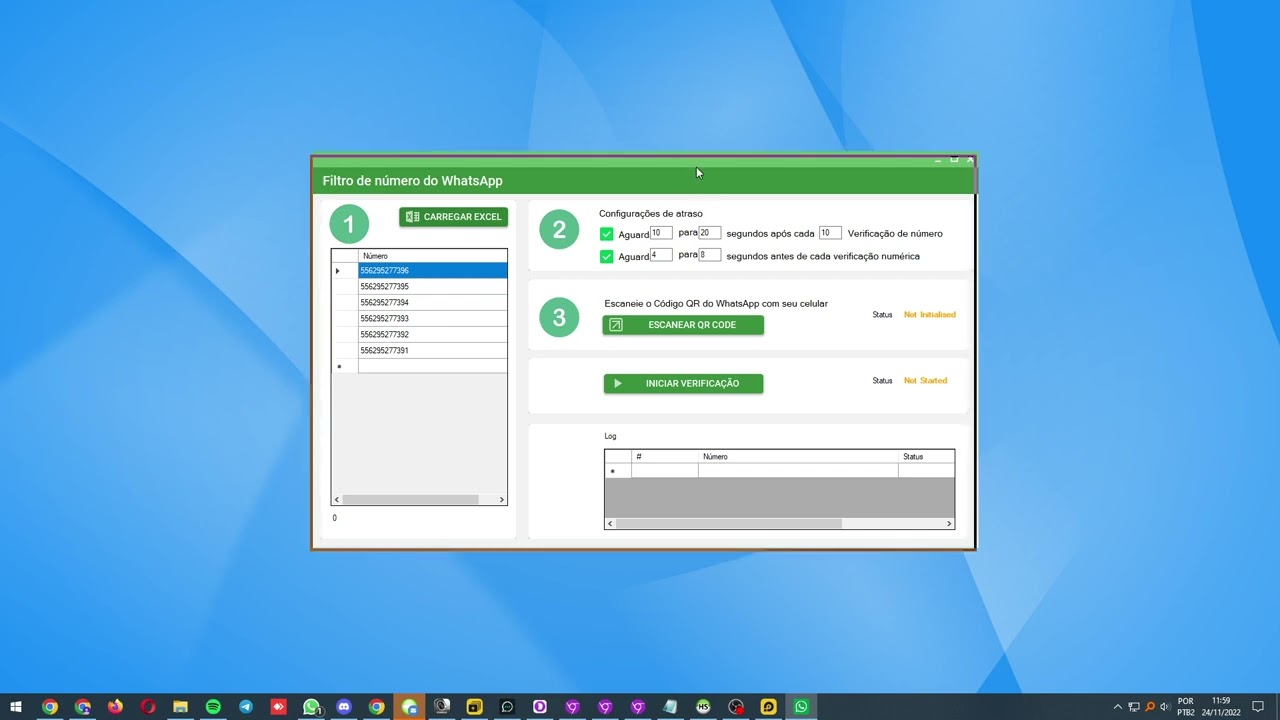Click the input field containing 4
This screenshot has height=720, width=1280.
(x=660, y=255)
